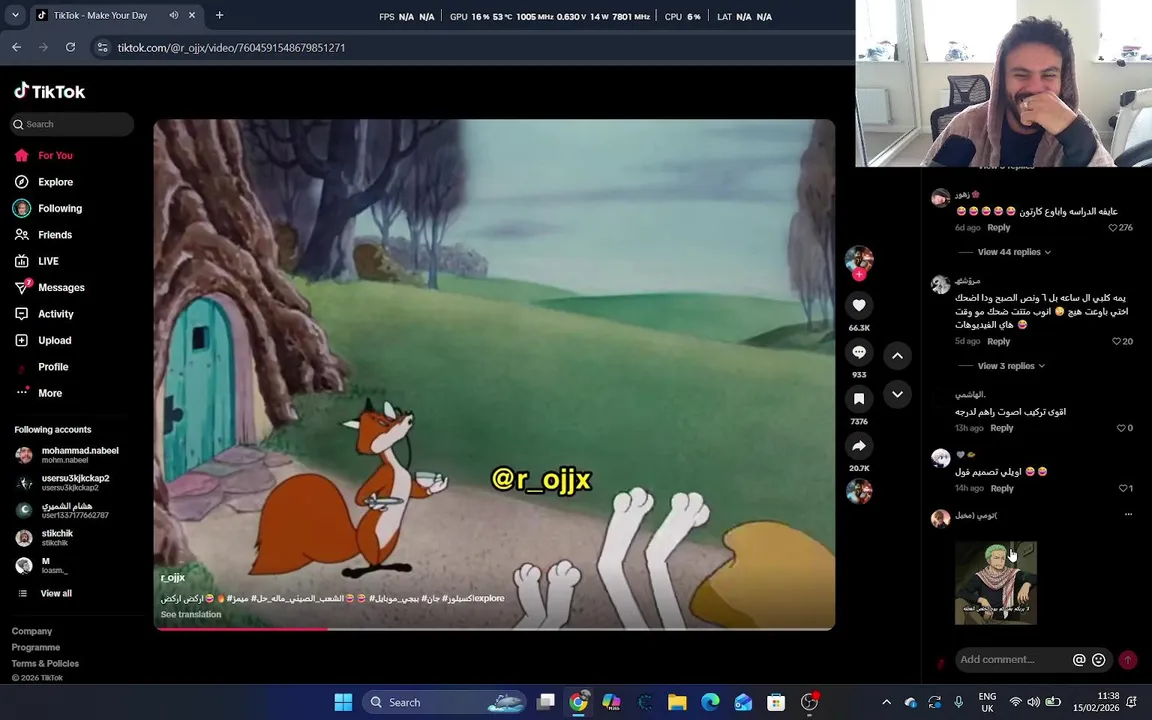Image resolution: width=1152 pixels, height=720 pixels.
Task: Expand the Programme footer section
Action: (35, 647)
